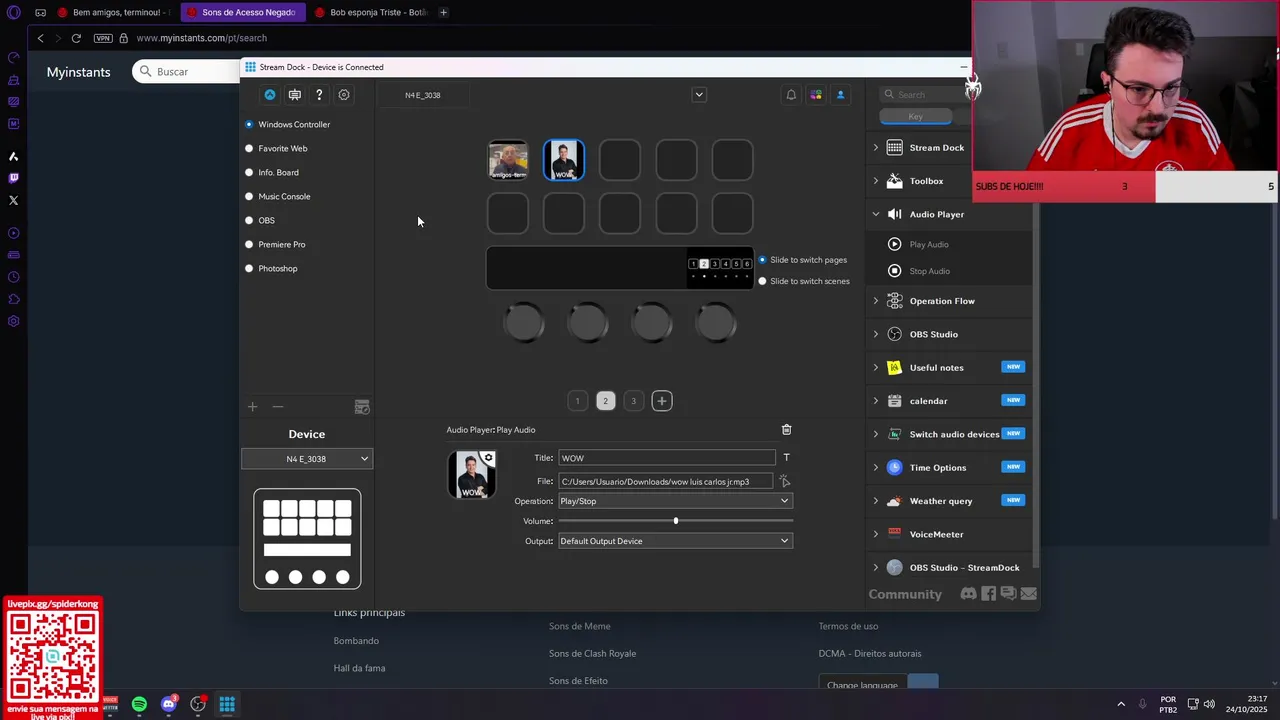Select the amigos-term key thumbnail
1280x720 pixels.
[508, 160]
